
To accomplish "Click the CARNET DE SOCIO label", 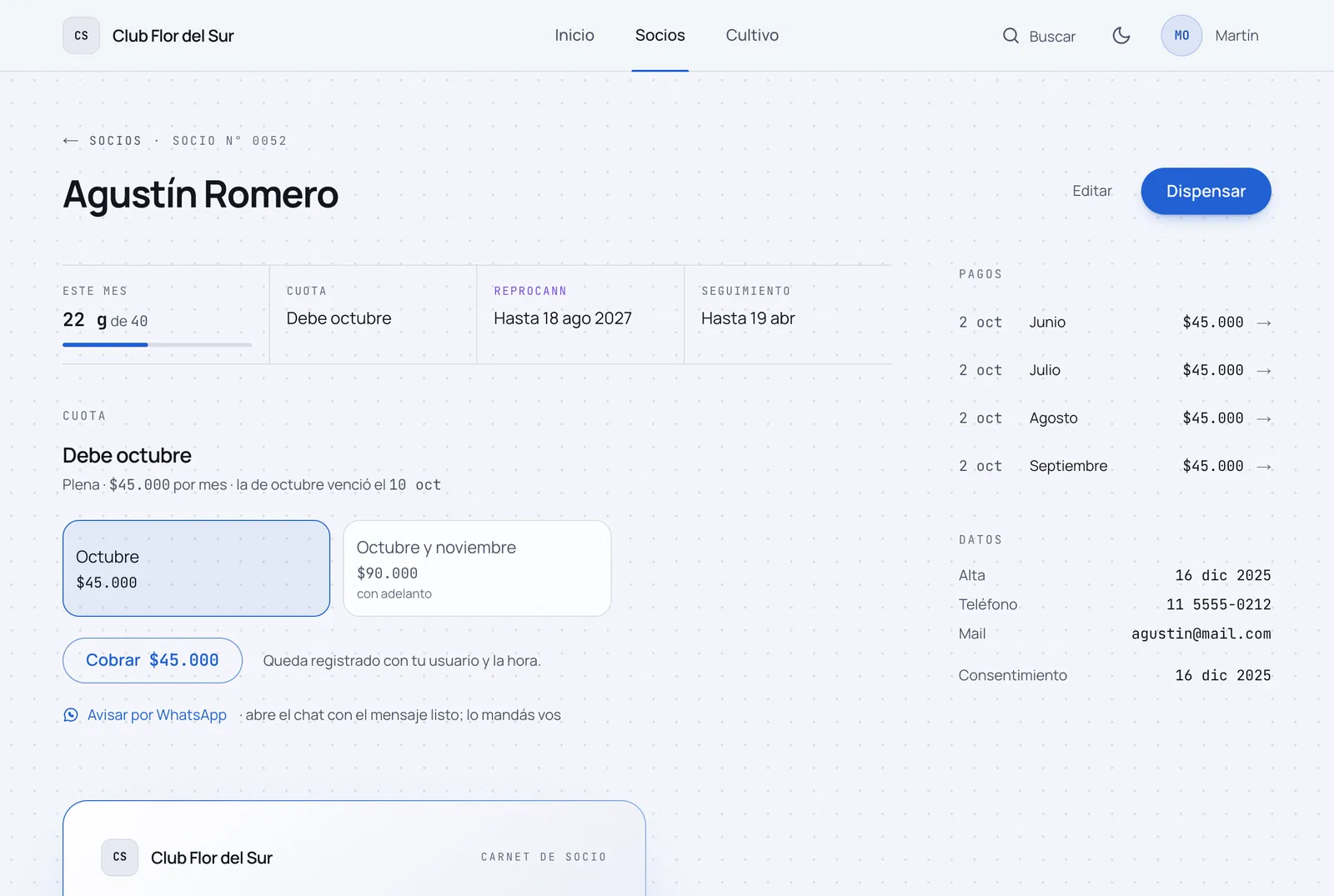I will tap(544, 857).
